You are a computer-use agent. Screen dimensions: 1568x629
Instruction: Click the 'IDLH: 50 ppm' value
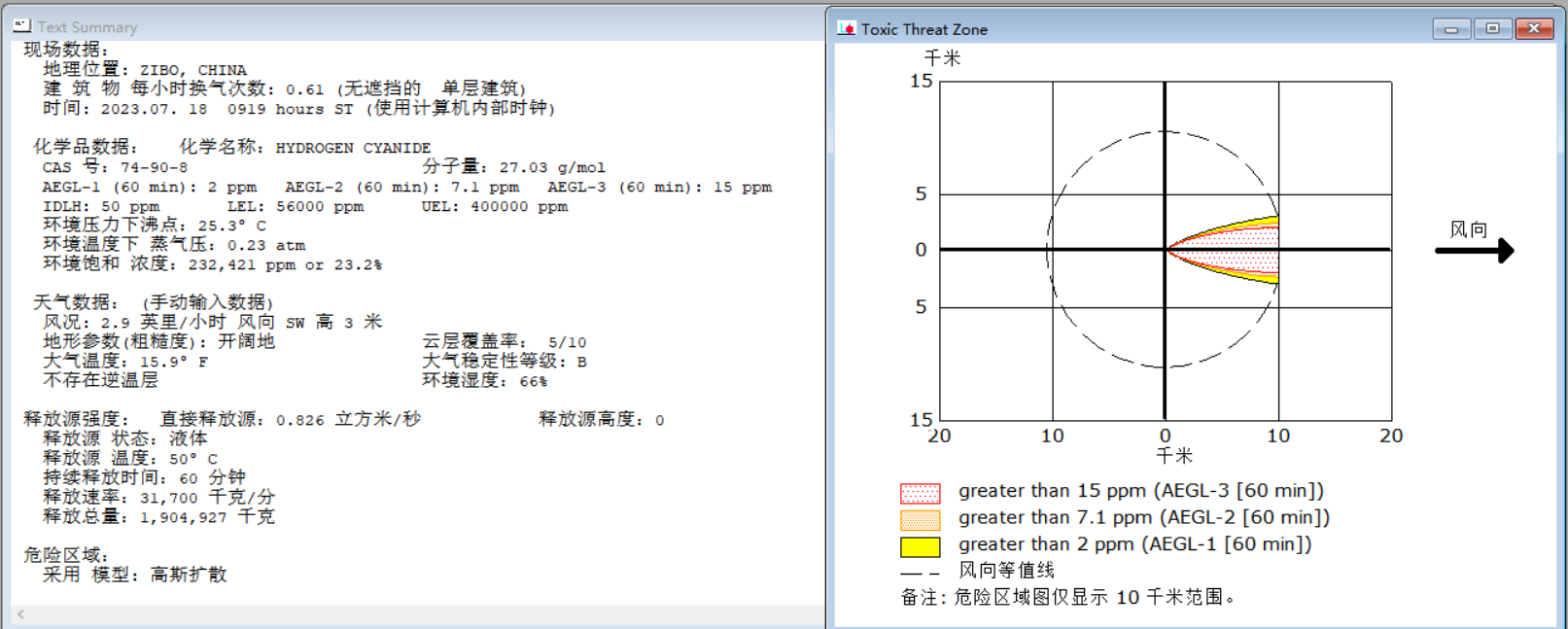coord(101,206)
